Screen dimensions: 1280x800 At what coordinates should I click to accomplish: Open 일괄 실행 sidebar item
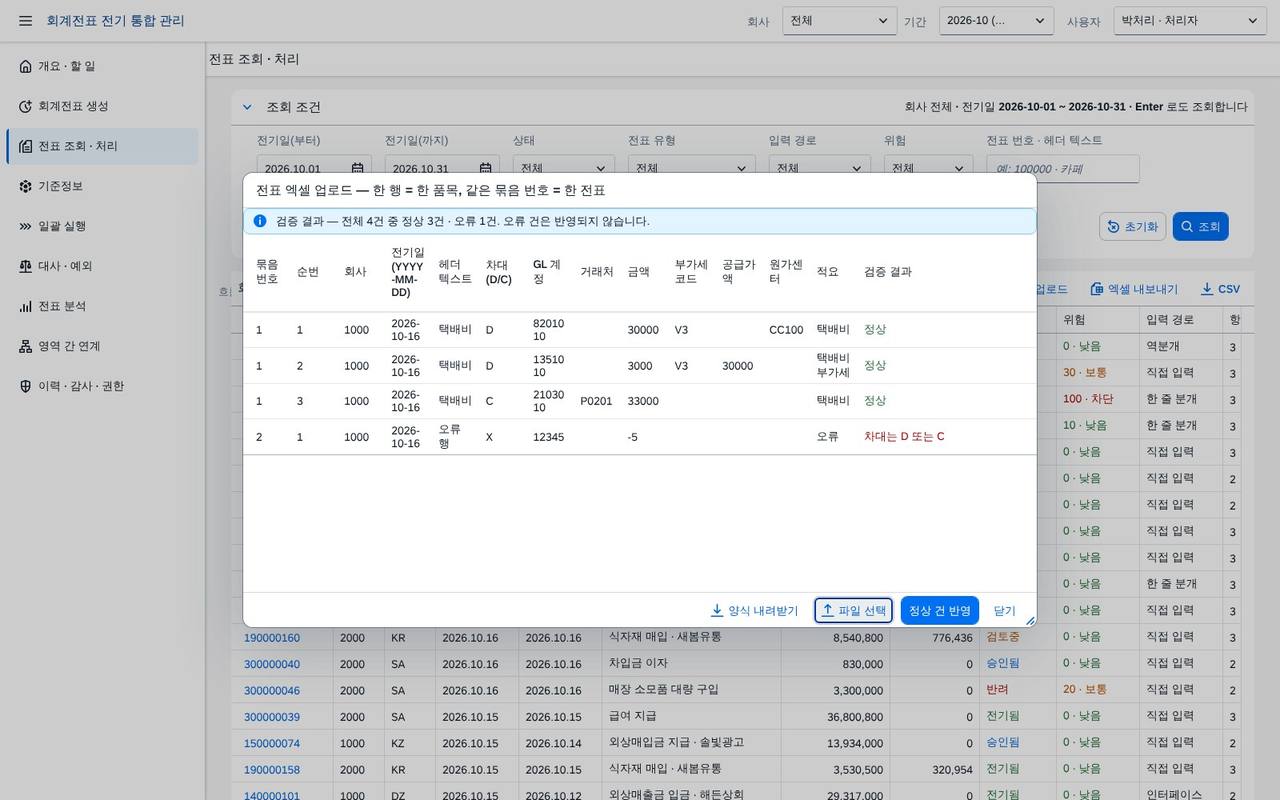coord(102,226)
